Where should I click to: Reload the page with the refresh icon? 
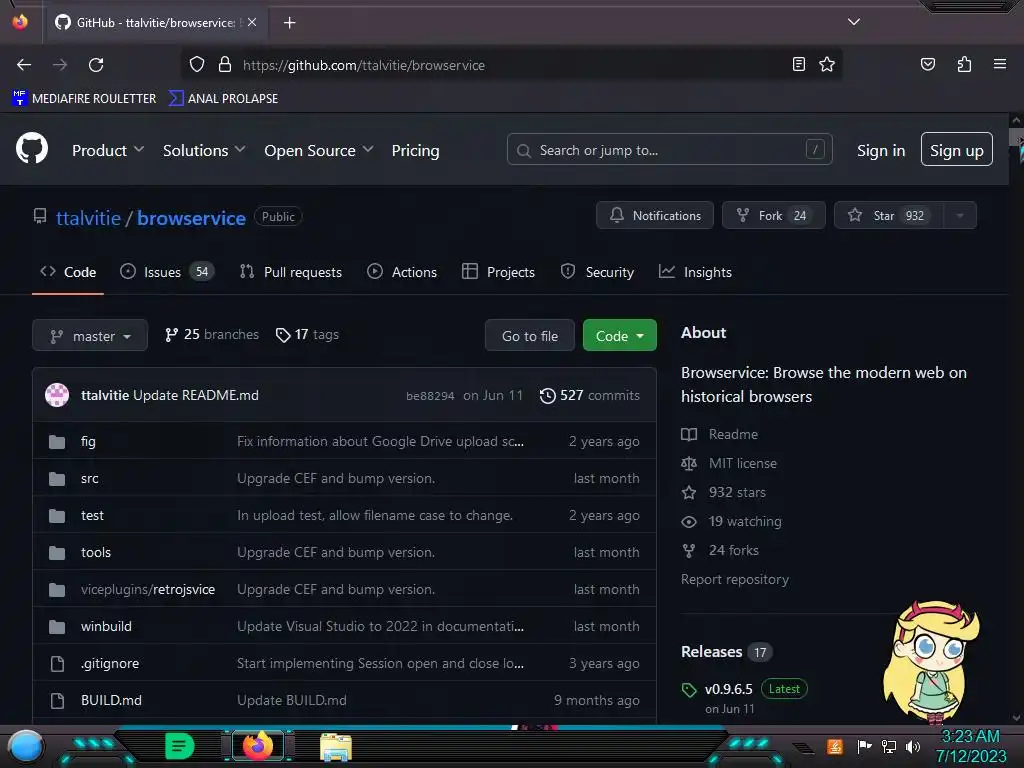[96, 65]
